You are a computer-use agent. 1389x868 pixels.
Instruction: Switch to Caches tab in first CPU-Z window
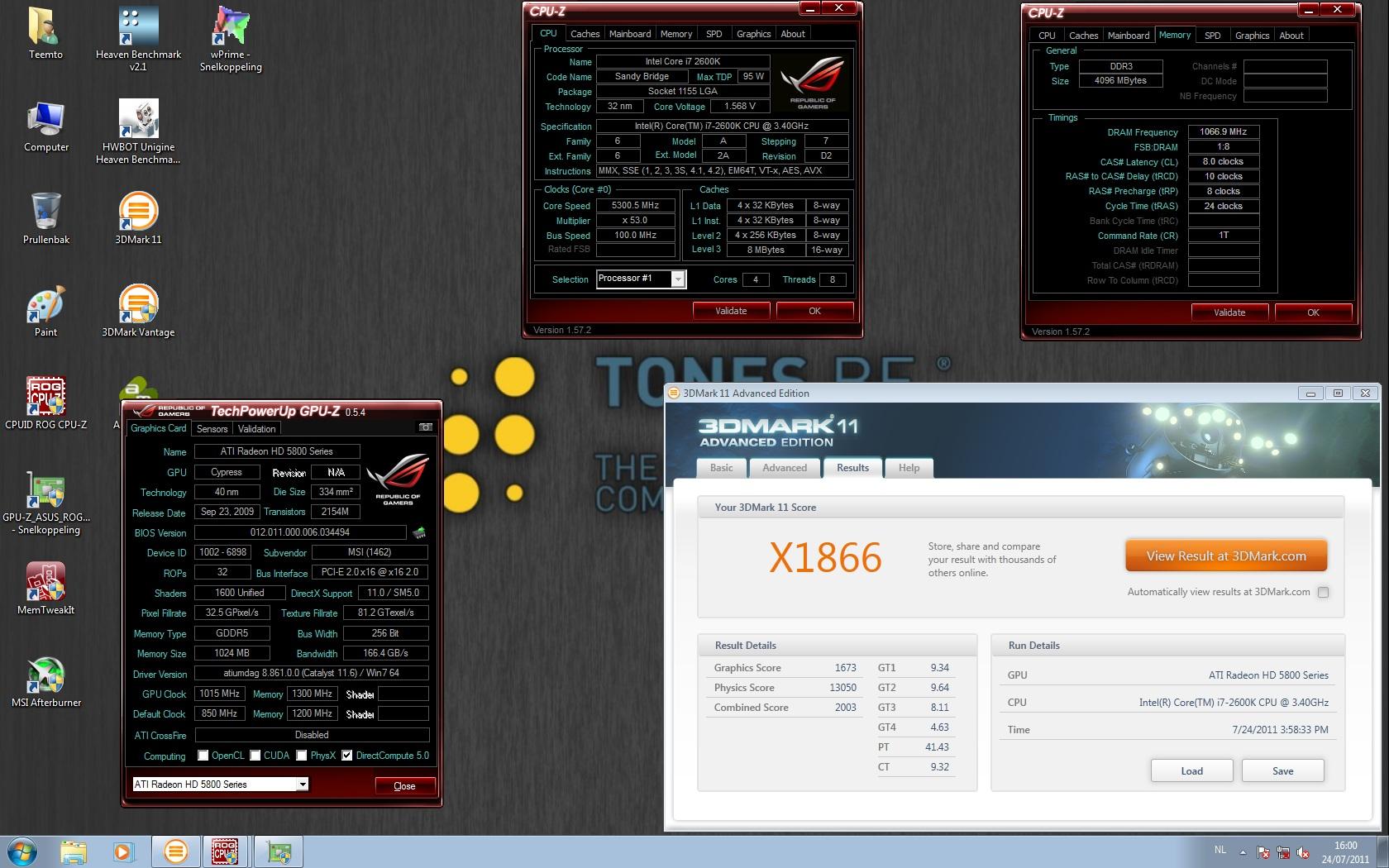point(585,34)
